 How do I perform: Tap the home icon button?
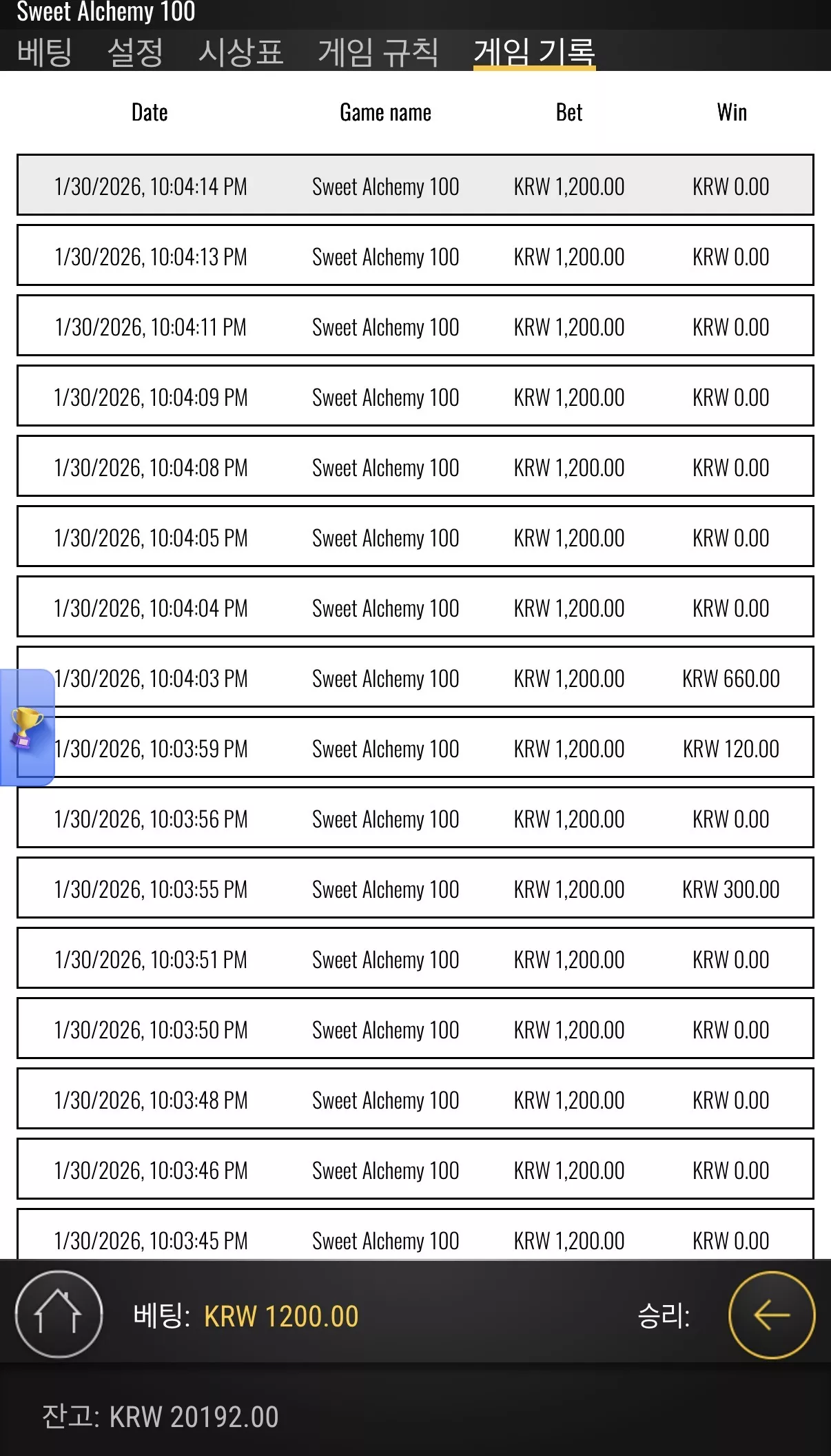click(59, 1314)
